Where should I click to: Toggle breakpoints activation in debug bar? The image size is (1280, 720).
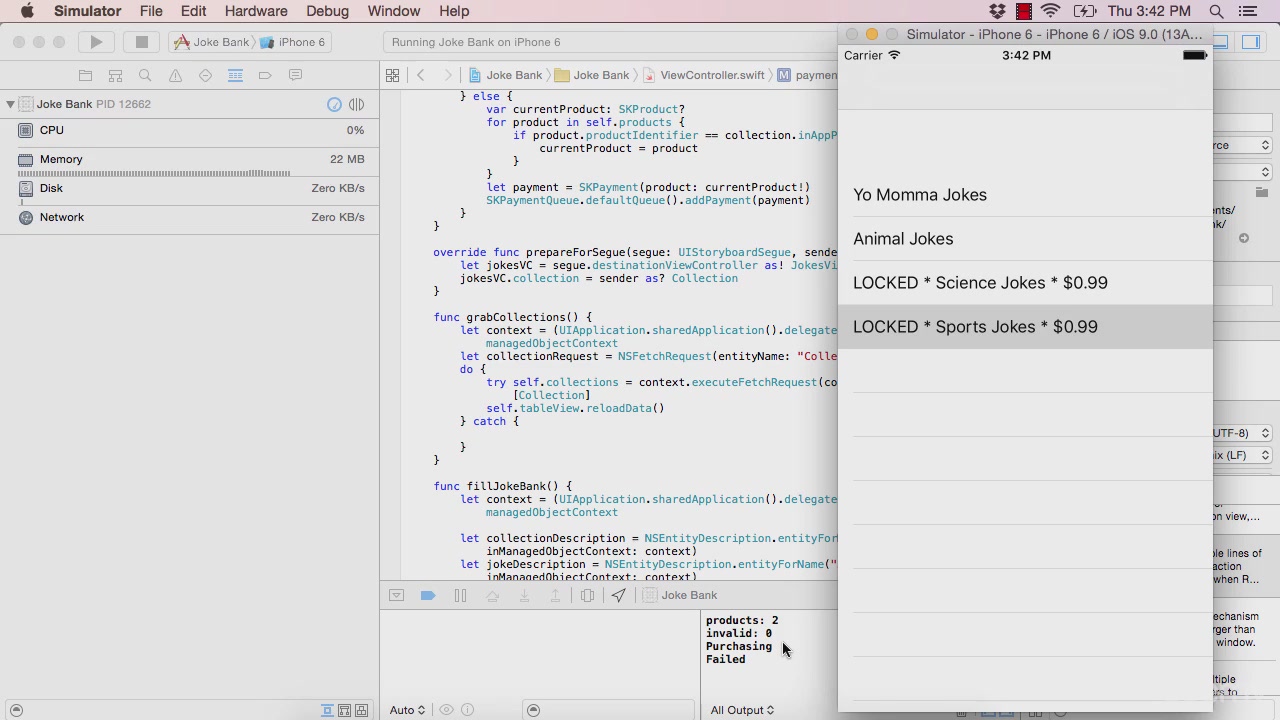point(428,595)
